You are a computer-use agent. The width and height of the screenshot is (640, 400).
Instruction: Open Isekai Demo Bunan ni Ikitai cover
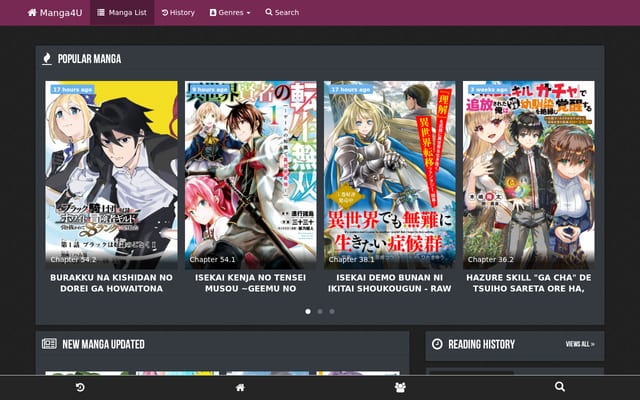point(390,175)
